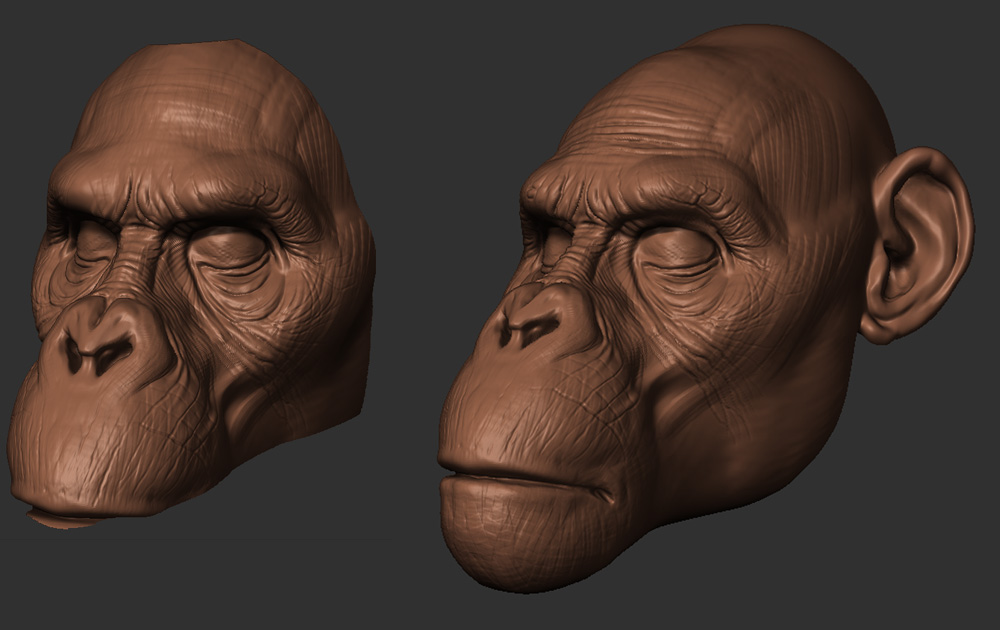The height and width of the screenshot is (630, 1000).
Task: Click the right head's eye nearest the ear
Action: [680, 250]
